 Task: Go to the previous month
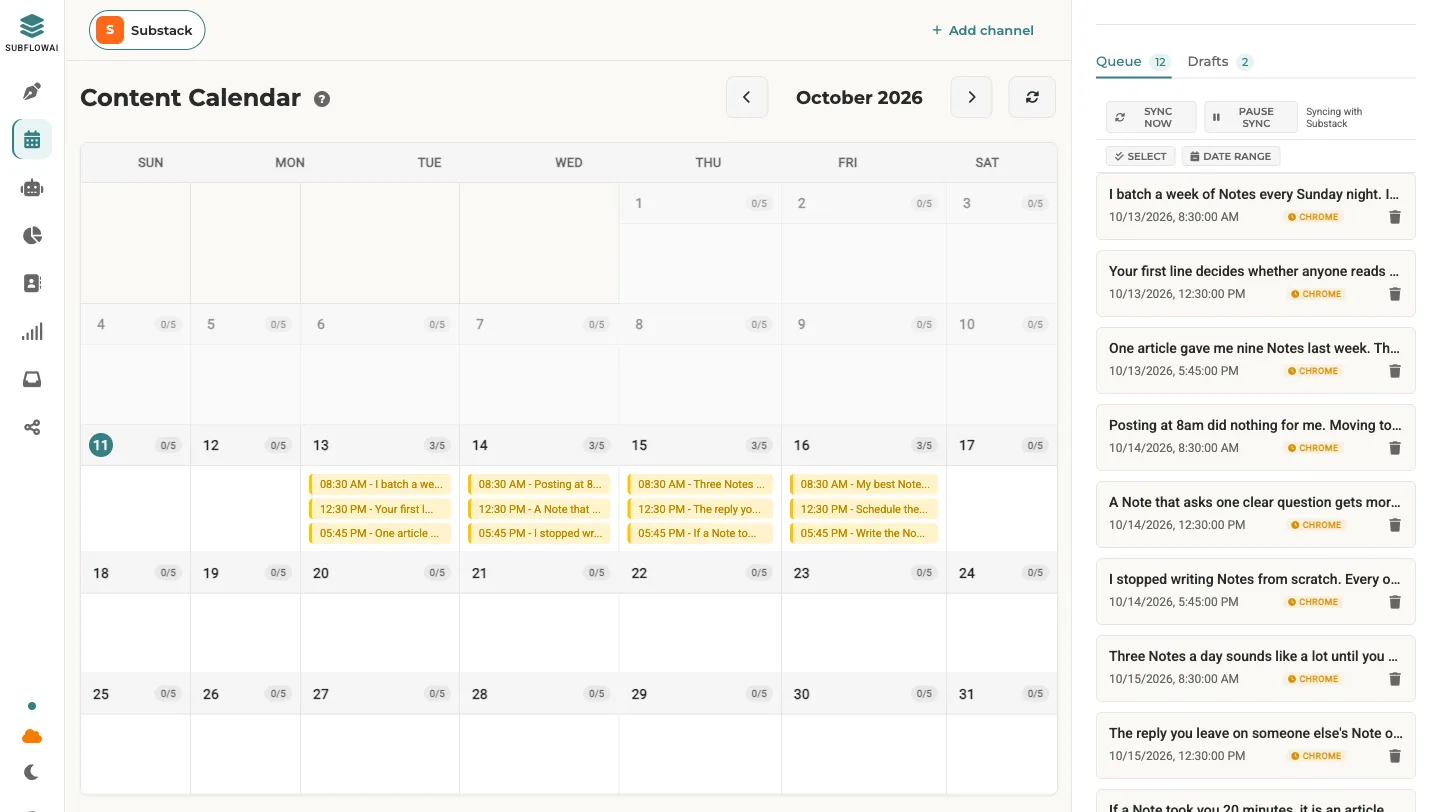(x=747, y=97)
